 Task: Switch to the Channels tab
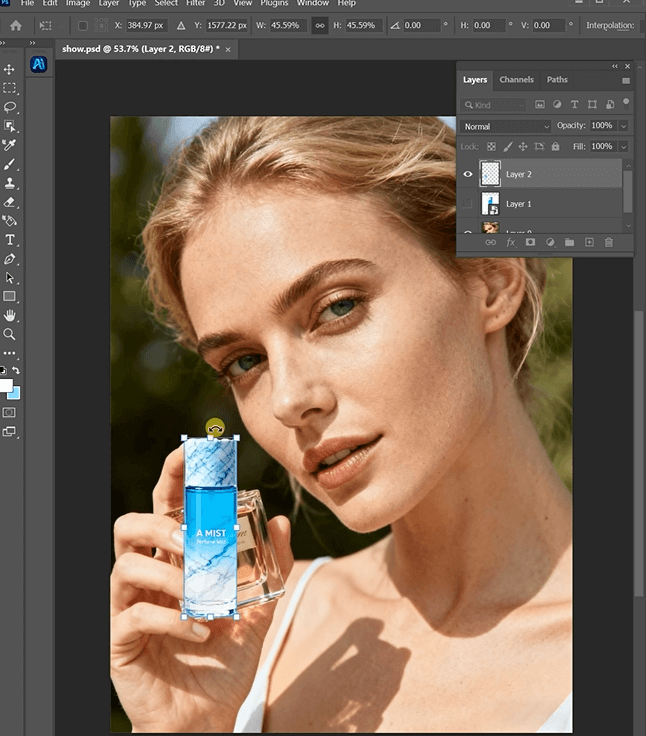(x=516, y=80)
